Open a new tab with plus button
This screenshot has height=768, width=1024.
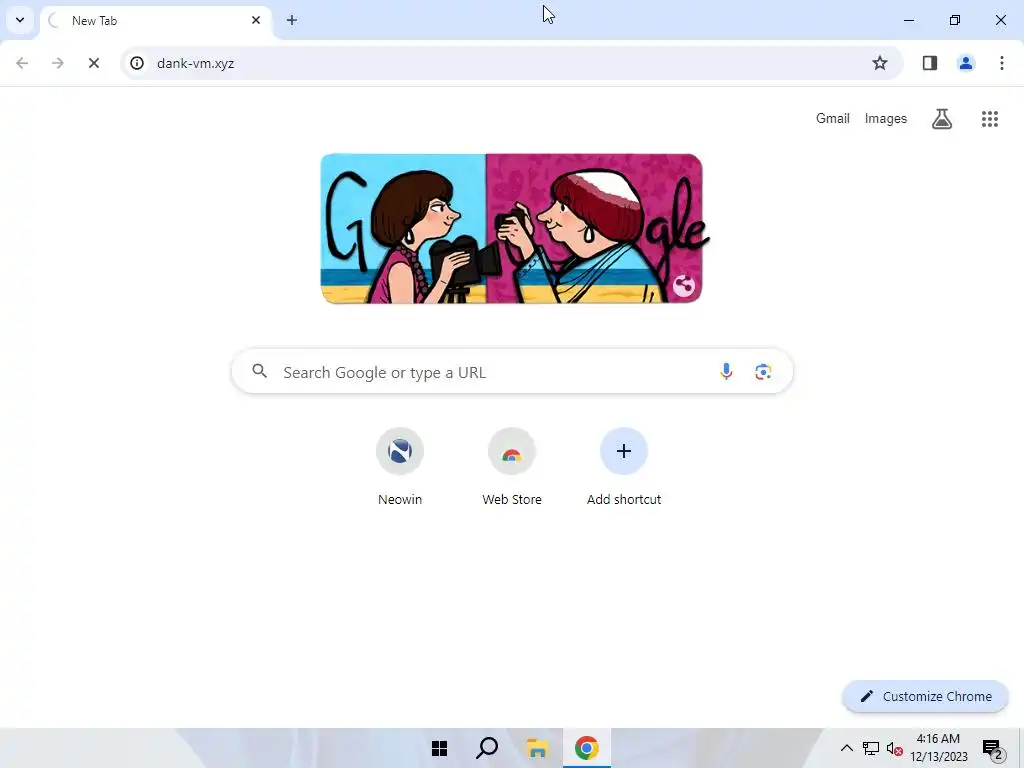coord(292,20)
